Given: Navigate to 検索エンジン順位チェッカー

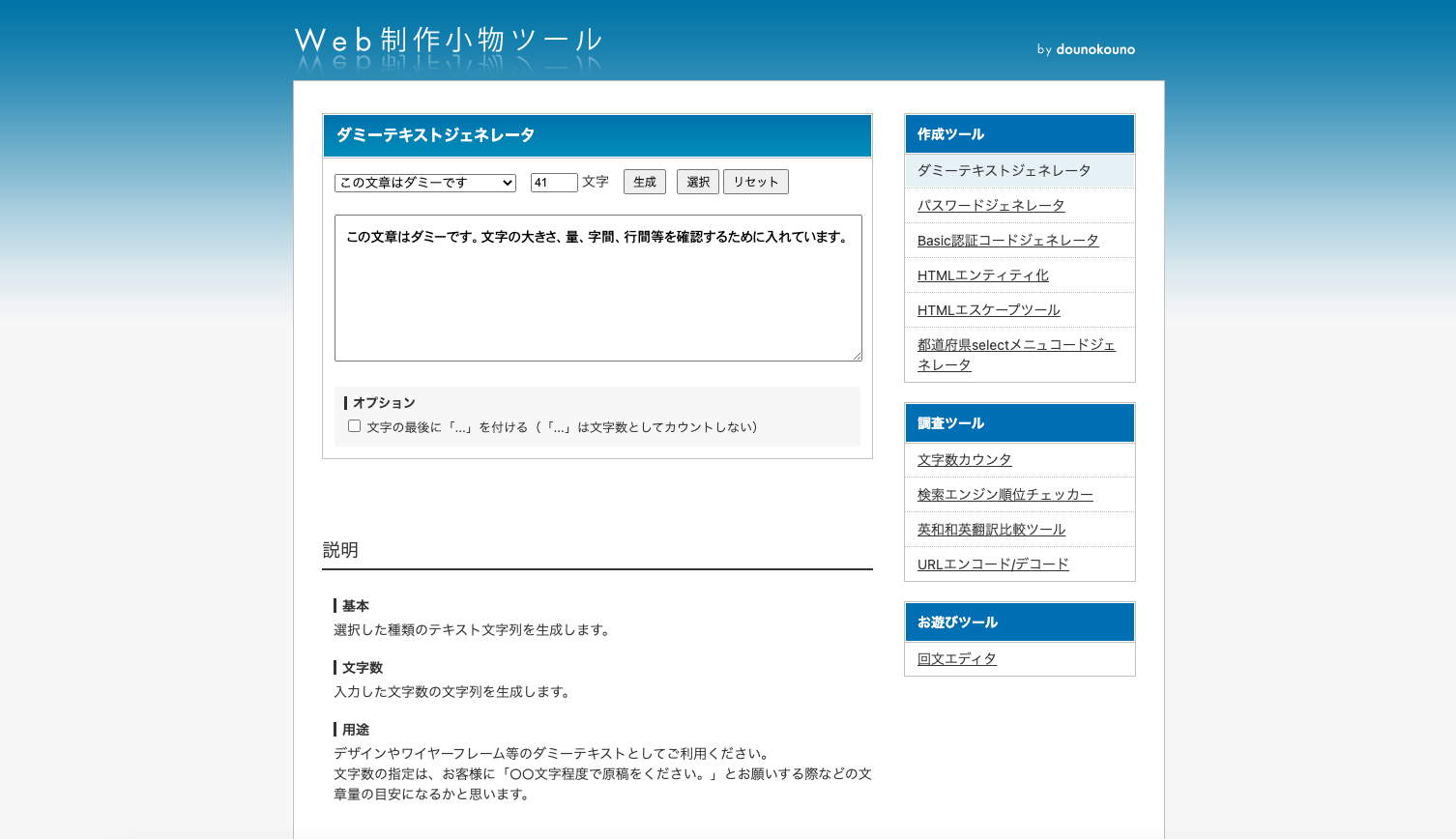Looking at the screenshot, I should [x=1005, y=495].
